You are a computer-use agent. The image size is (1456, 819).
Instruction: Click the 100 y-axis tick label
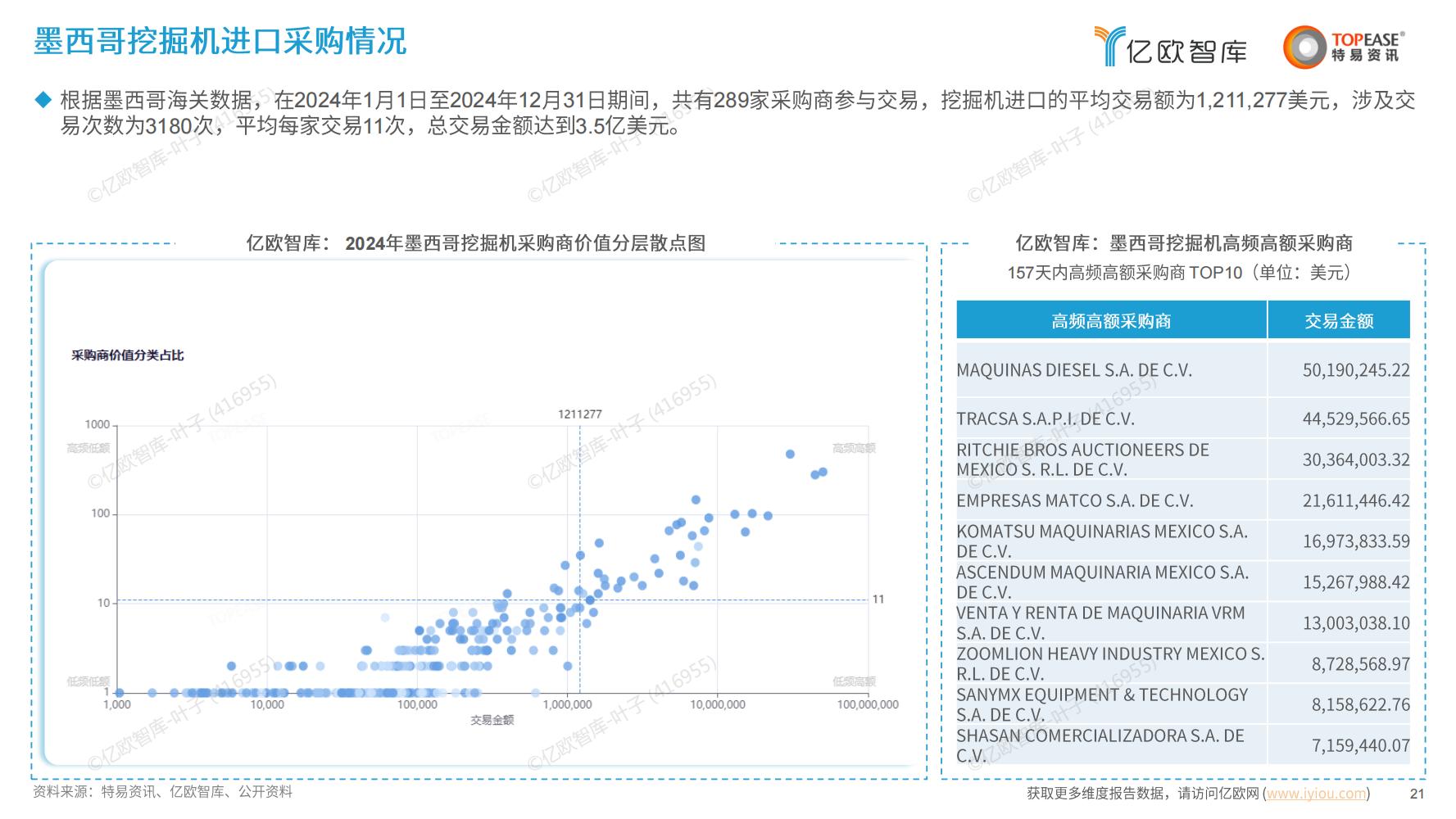coord(100,514)
